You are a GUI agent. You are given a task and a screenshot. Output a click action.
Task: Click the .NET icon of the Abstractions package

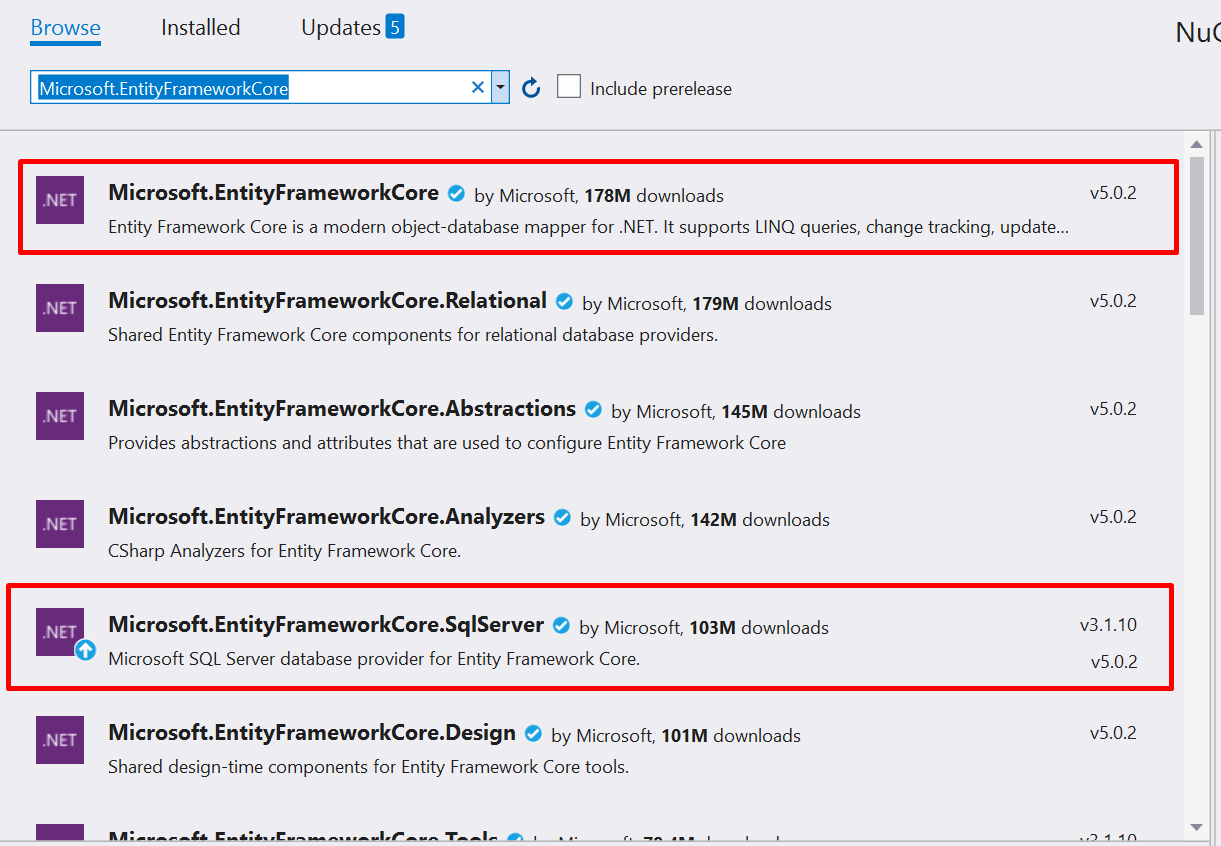[x=59, y=416]
